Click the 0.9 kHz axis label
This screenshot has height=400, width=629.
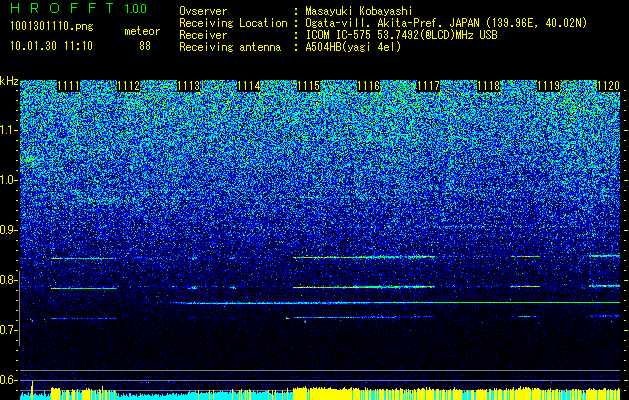(9, 230)
